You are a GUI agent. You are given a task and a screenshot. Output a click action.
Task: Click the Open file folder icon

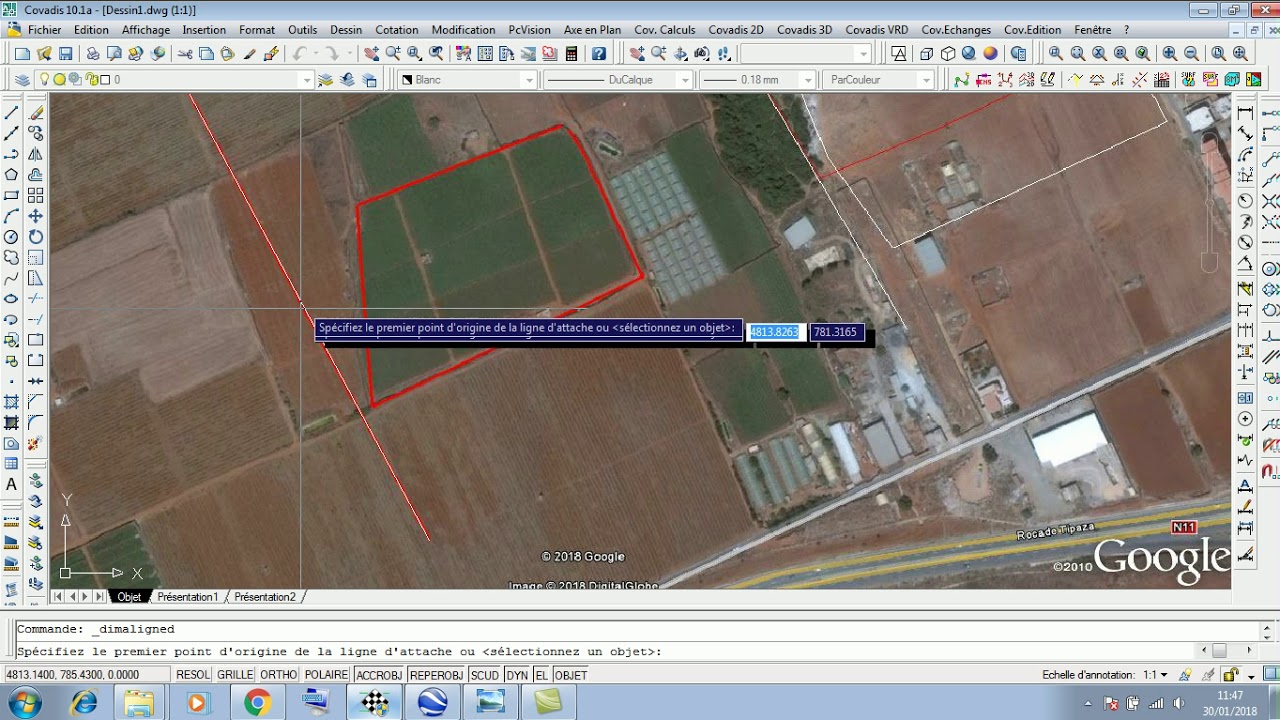pyautogui.click(x=44, y=54)
